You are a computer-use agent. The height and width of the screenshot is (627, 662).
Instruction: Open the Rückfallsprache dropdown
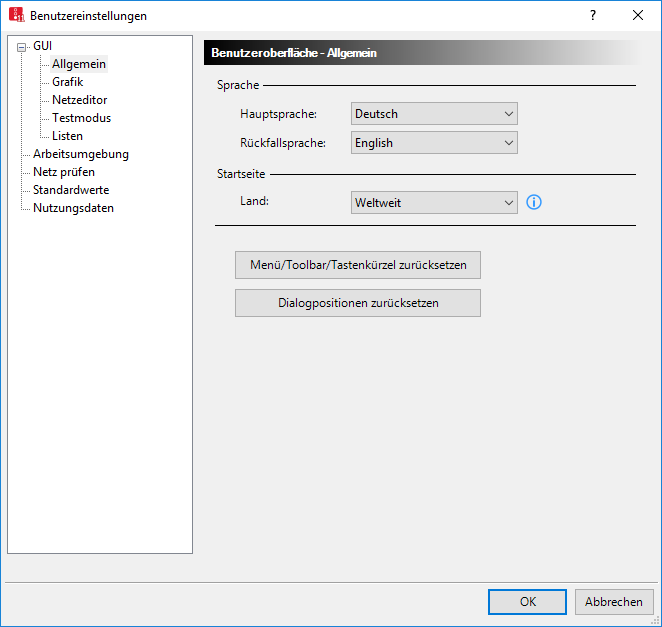(x=434, y=143)
